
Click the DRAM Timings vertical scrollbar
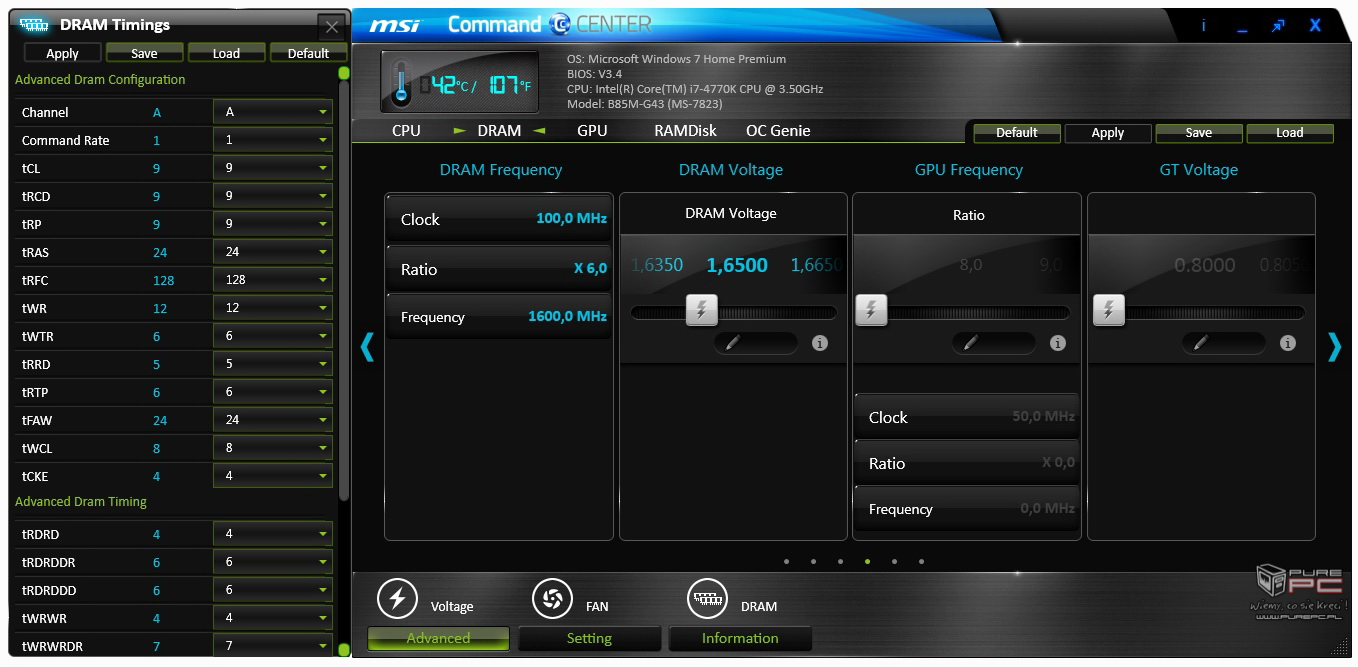click(344, 290)
